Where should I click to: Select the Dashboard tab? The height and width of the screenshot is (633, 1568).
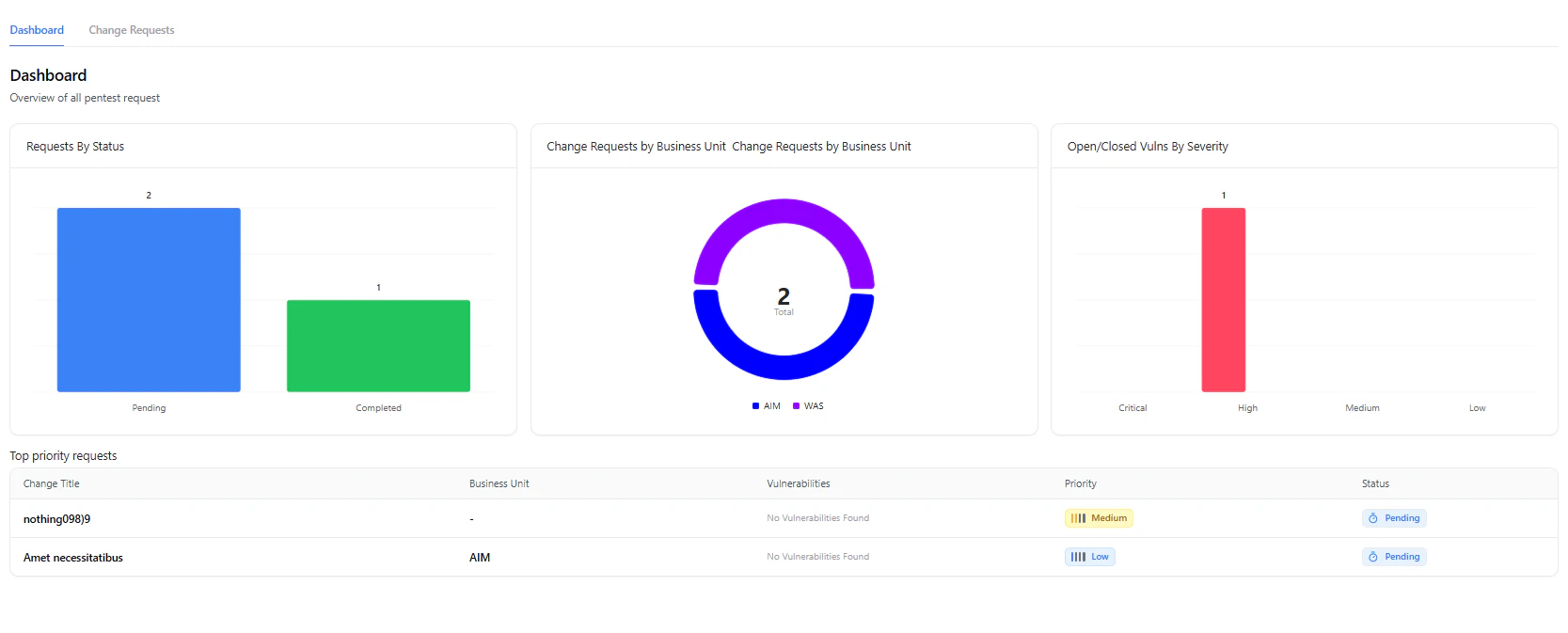pyautogui.click(x=37, y=30)
